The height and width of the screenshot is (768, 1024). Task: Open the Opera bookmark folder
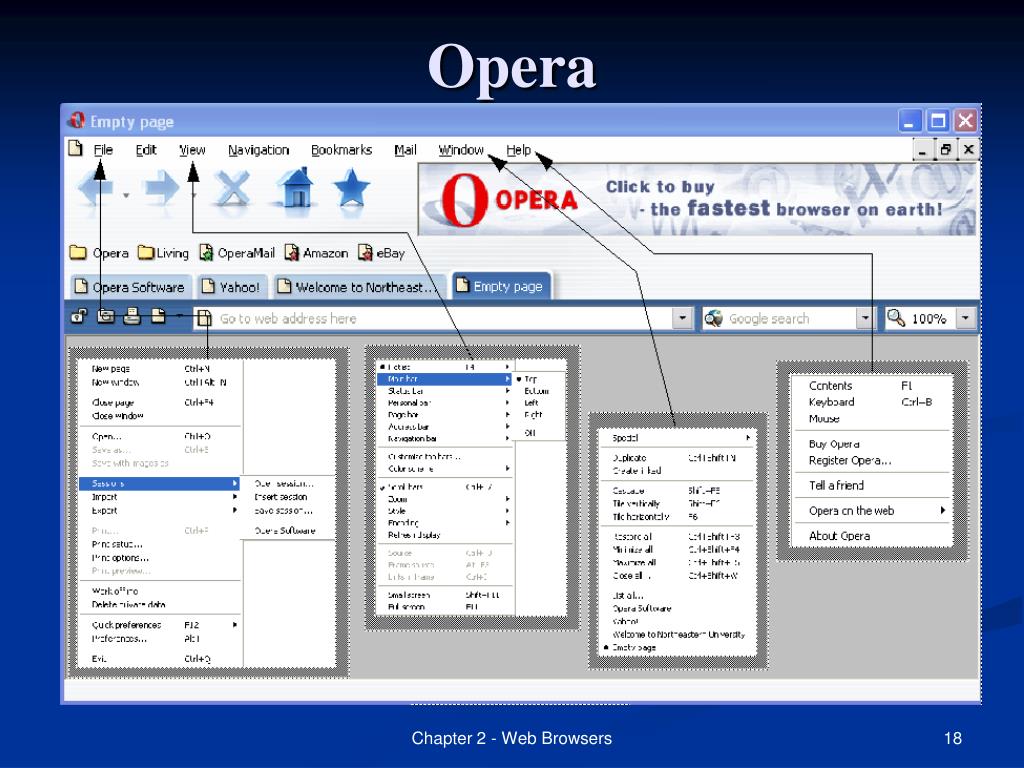99,253
